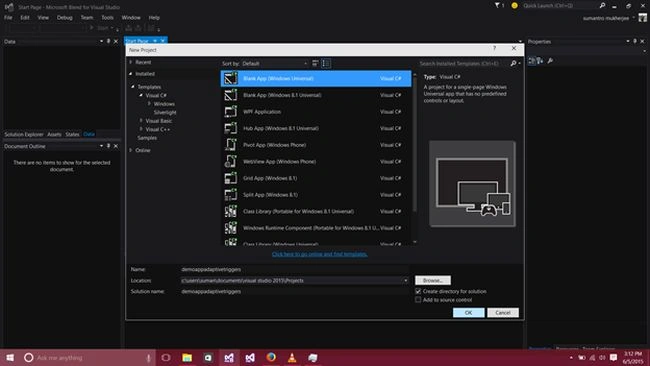Click the Search Installed Templates field
The height and width of the screenshot is (366, 650).
pos(463,63)
